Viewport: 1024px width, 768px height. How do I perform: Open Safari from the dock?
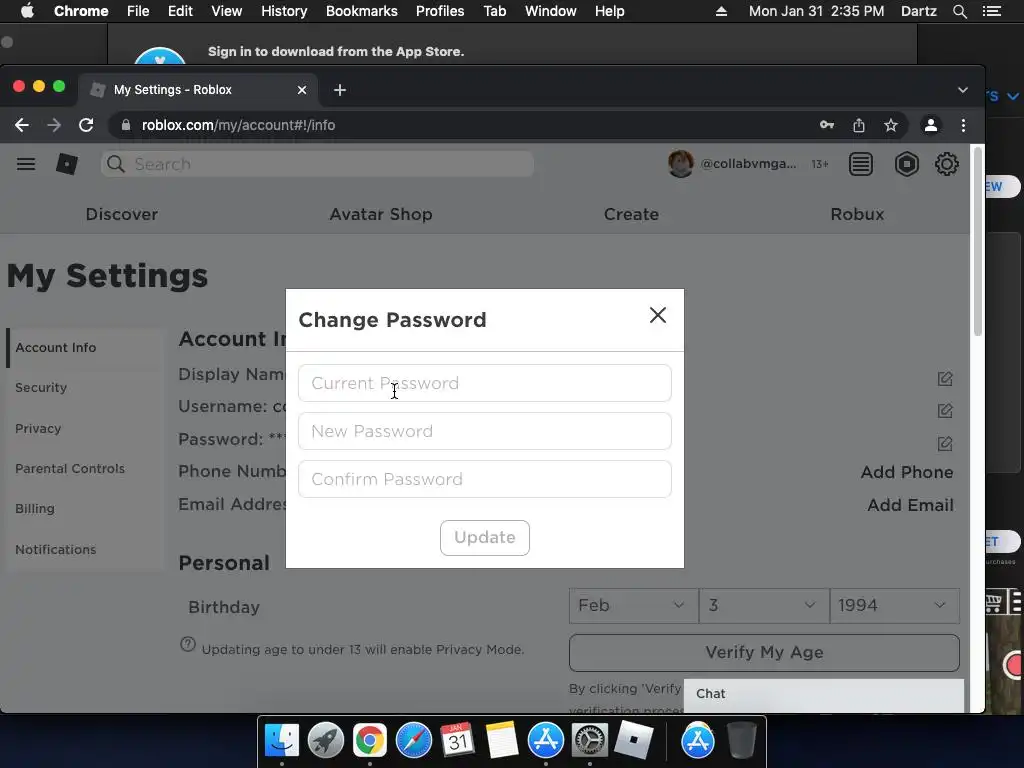point(413,741)
